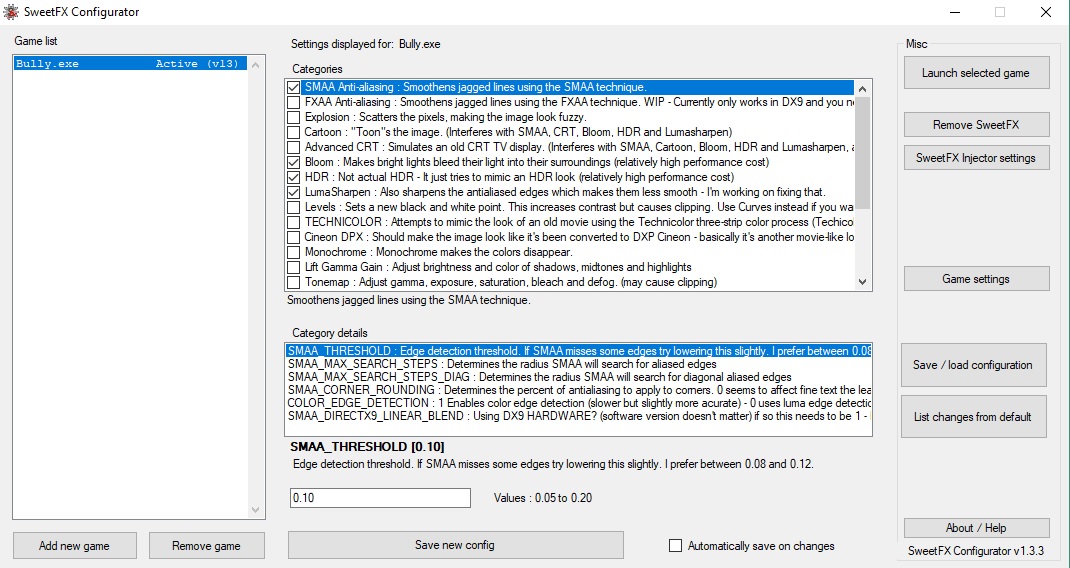Tick the Explosion effect checkbox
Screen dimensions: 1070x568
pos(293,117)
